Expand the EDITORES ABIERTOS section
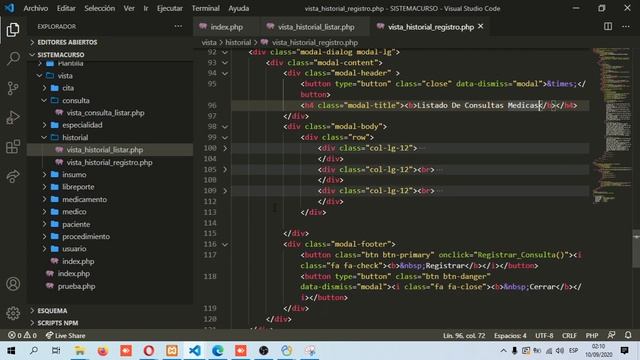This screenshot has height=360, width=640. (67, 42)
